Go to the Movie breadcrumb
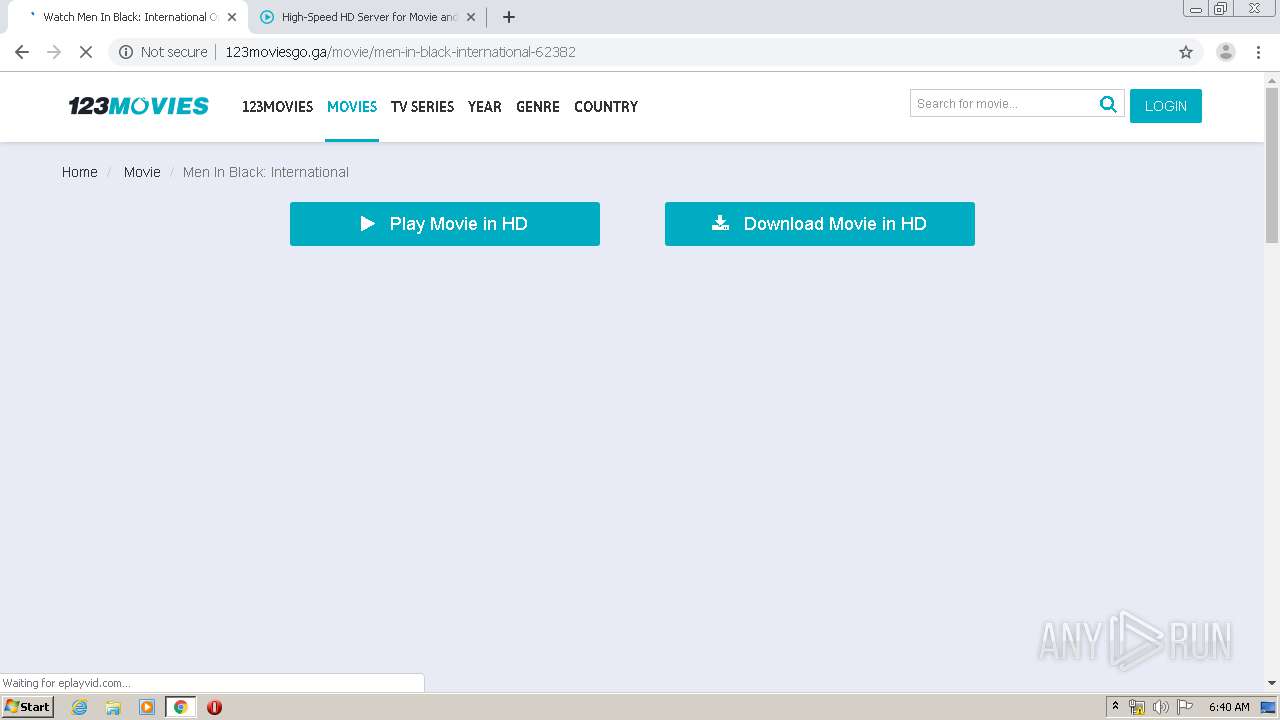Viewport: 1280px width, 720px height. click(142, 172)
